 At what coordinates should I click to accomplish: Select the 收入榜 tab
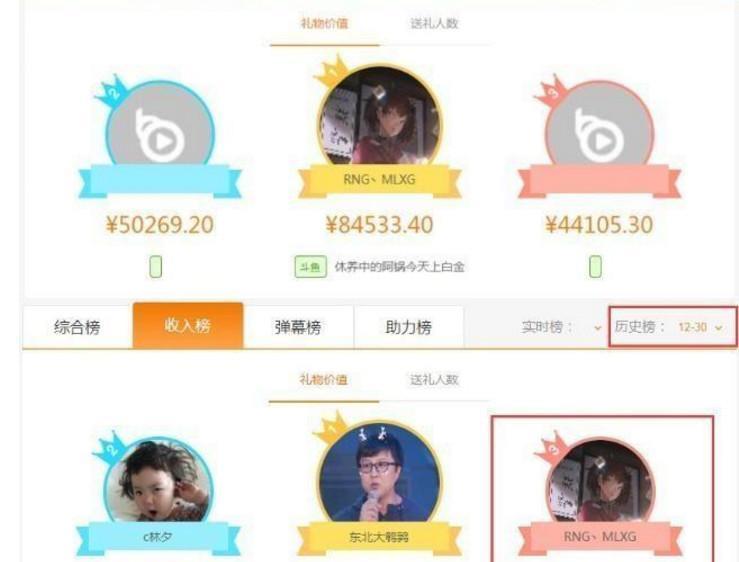[188, 325]
